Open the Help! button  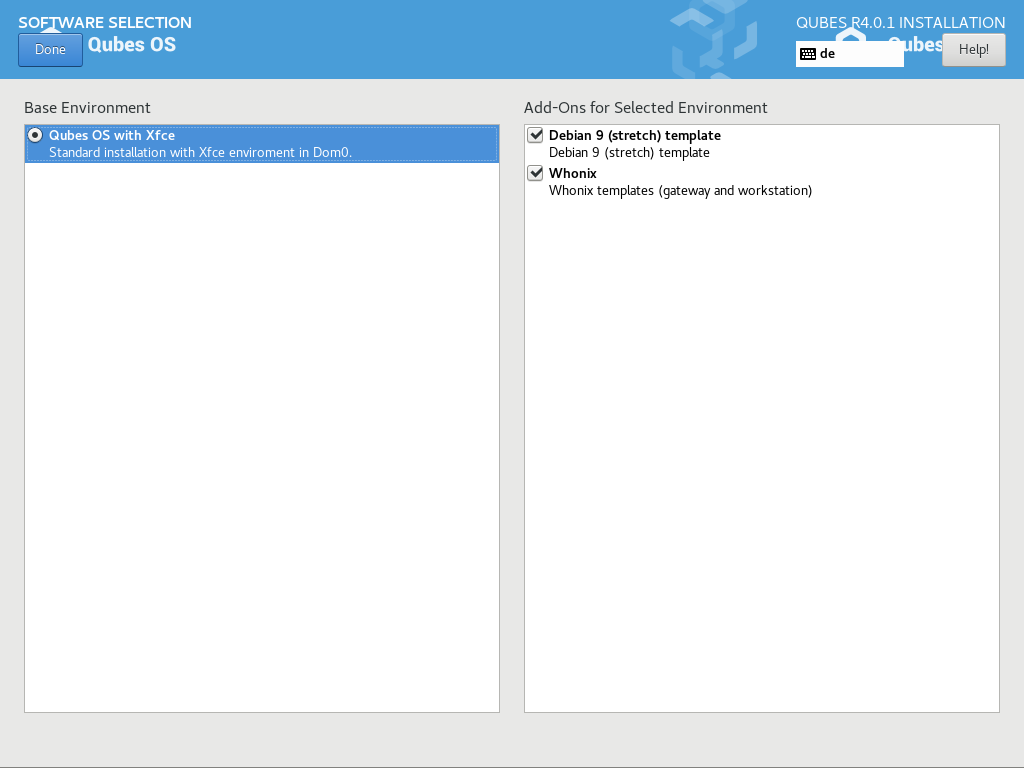[x=973, y=50]
